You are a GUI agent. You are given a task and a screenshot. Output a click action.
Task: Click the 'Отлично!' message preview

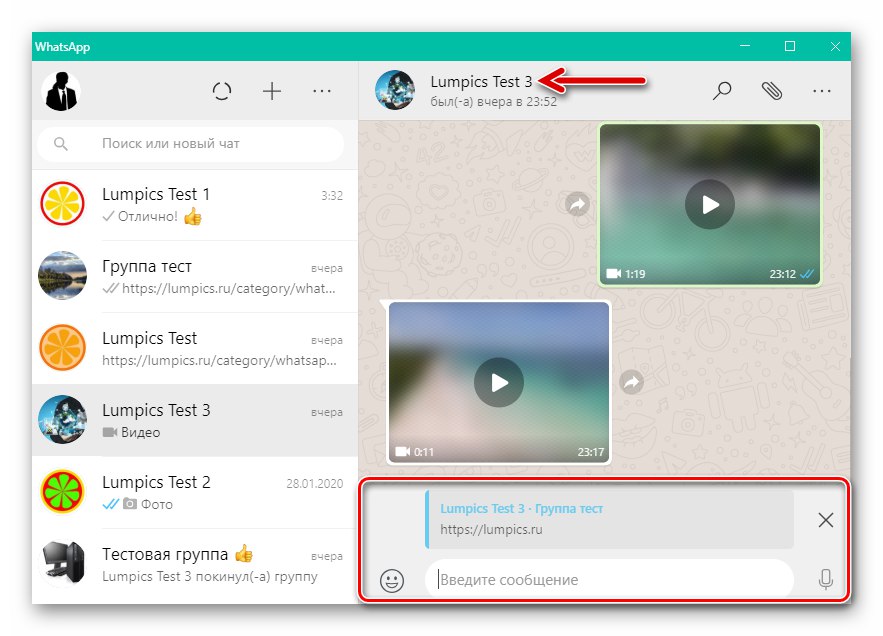(x=148, y=216)
